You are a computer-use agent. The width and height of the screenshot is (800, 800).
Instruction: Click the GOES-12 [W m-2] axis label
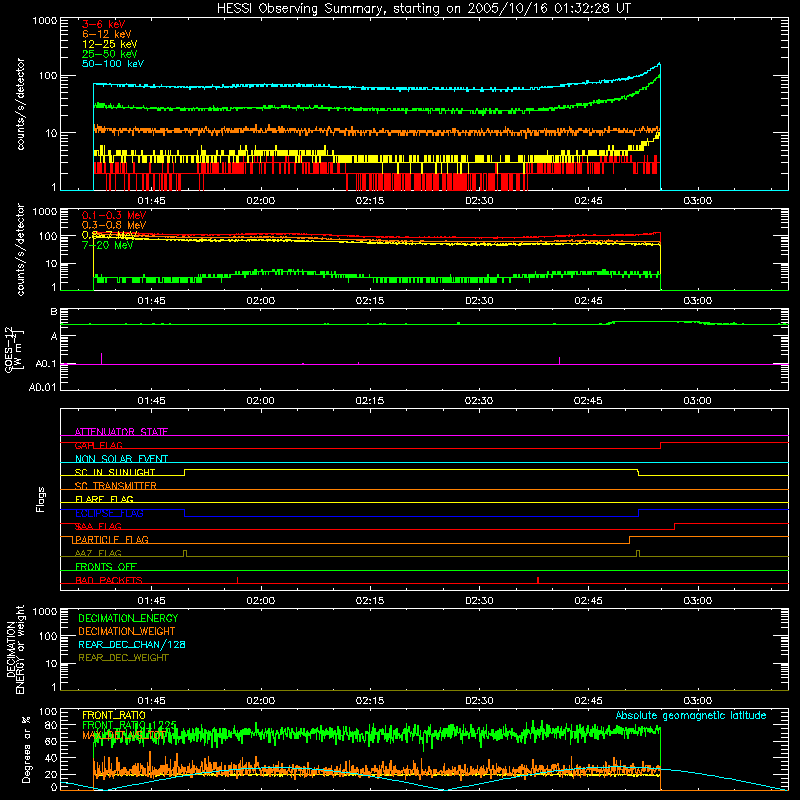tap(14, 350)
